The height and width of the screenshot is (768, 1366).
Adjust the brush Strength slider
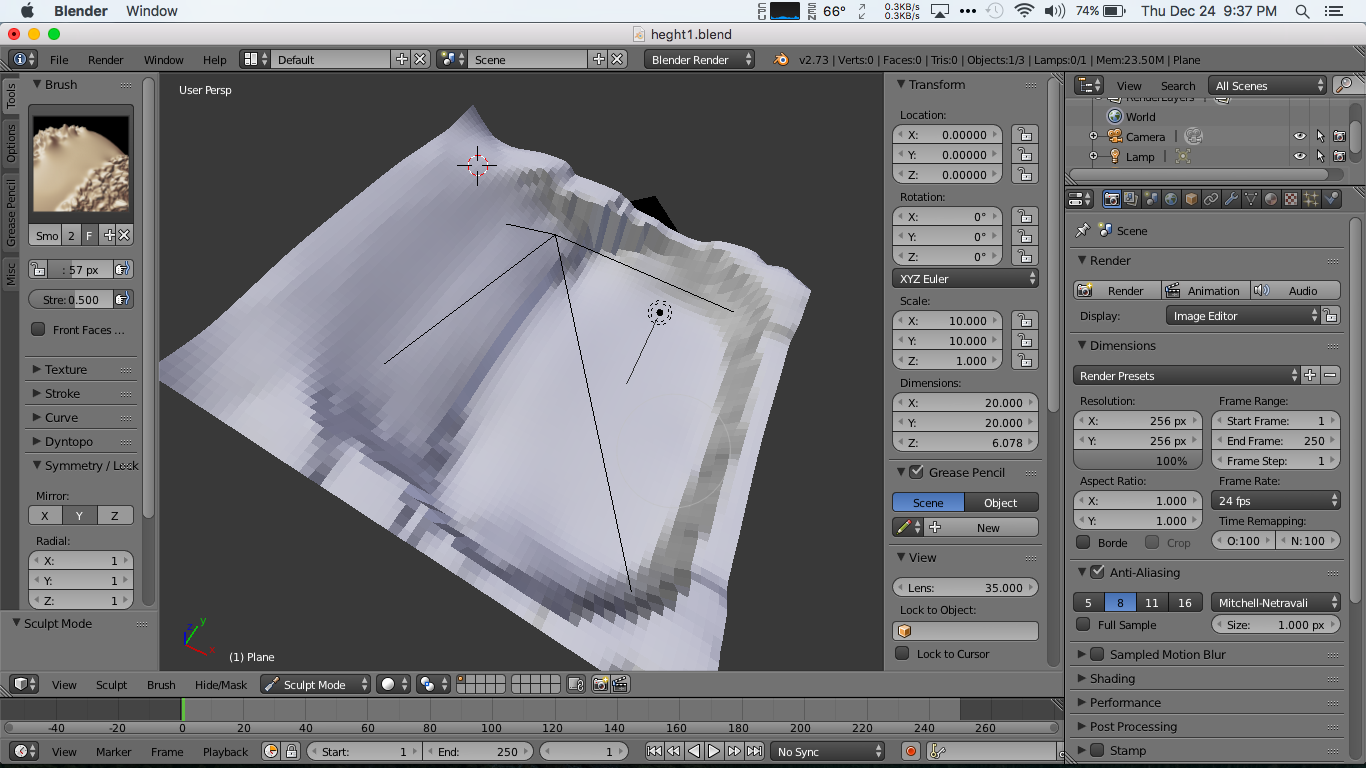[70, 299]
